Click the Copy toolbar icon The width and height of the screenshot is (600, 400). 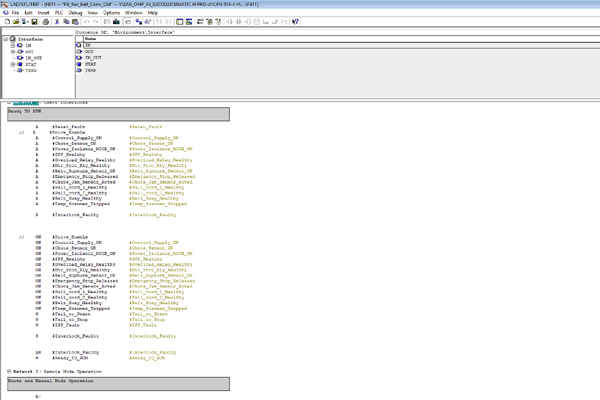pyautogui.click(x=66, y=22)
